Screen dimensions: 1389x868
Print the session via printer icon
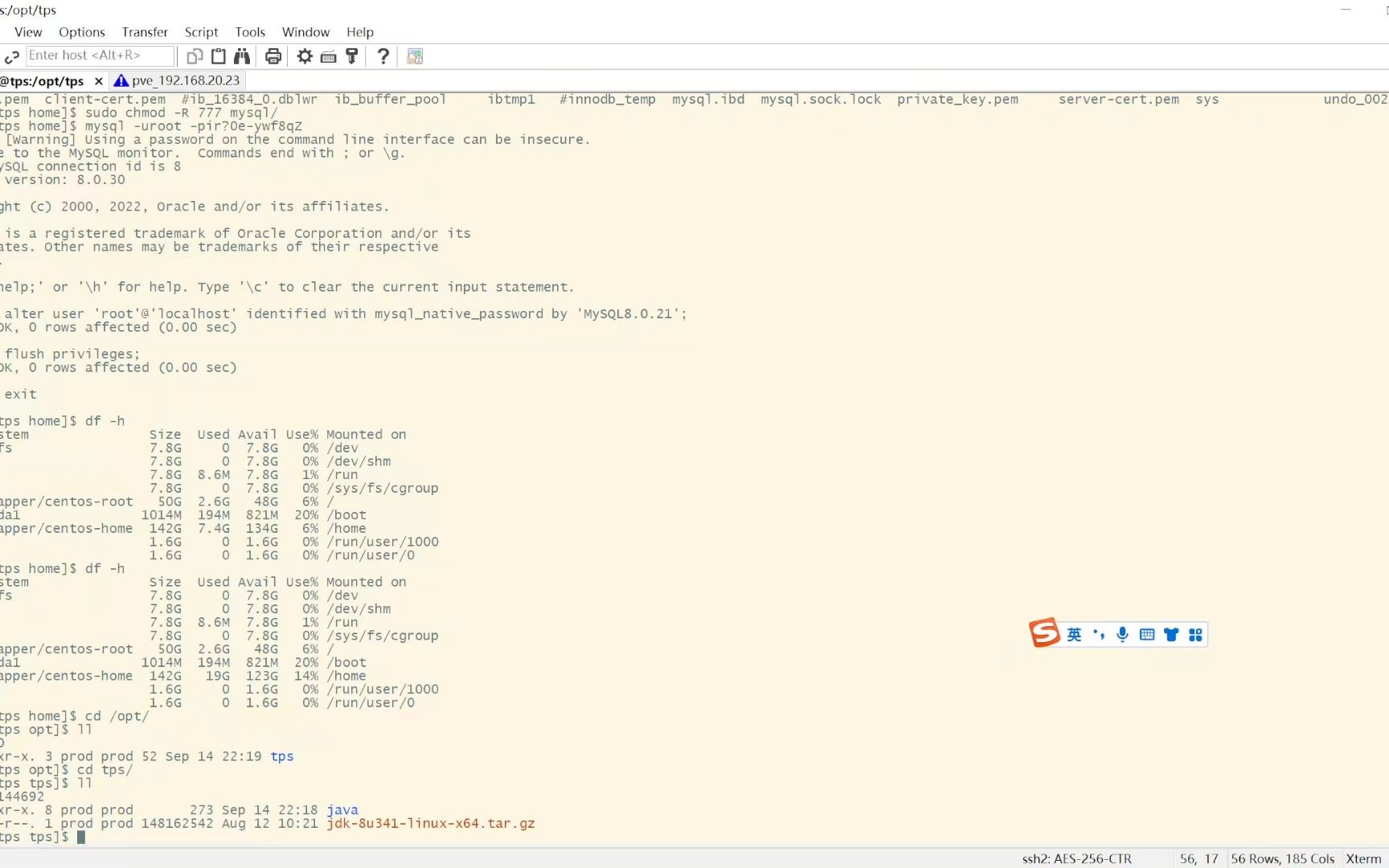273,56
